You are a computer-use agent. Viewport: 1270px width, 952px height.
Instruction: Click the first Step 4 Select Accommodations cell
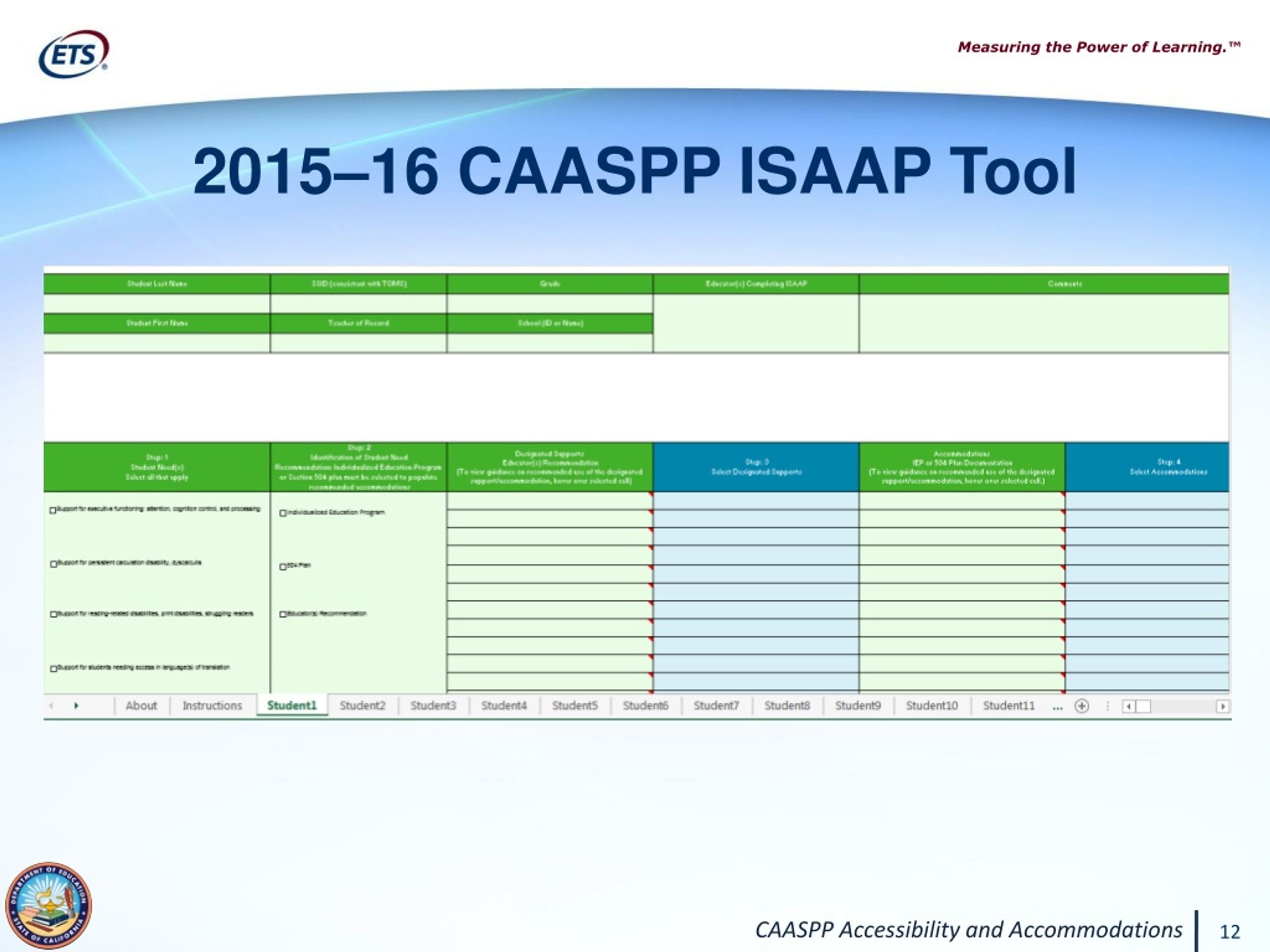click(1147, 501)
